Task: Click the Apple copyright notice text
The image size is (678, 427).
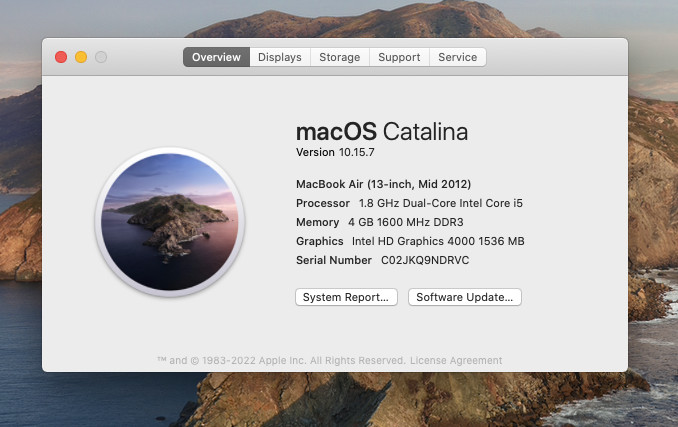Action: coord(281,360)
